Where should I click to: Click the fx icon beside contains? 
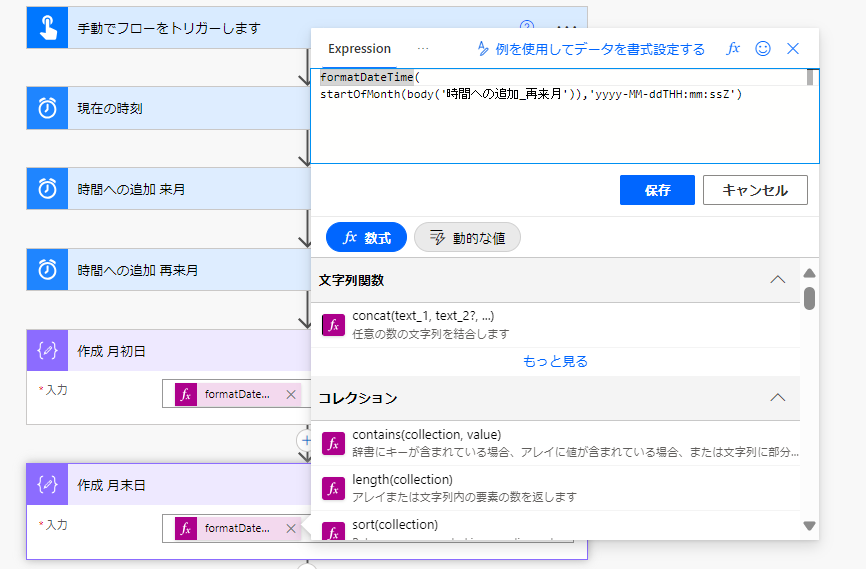(334, 444)
